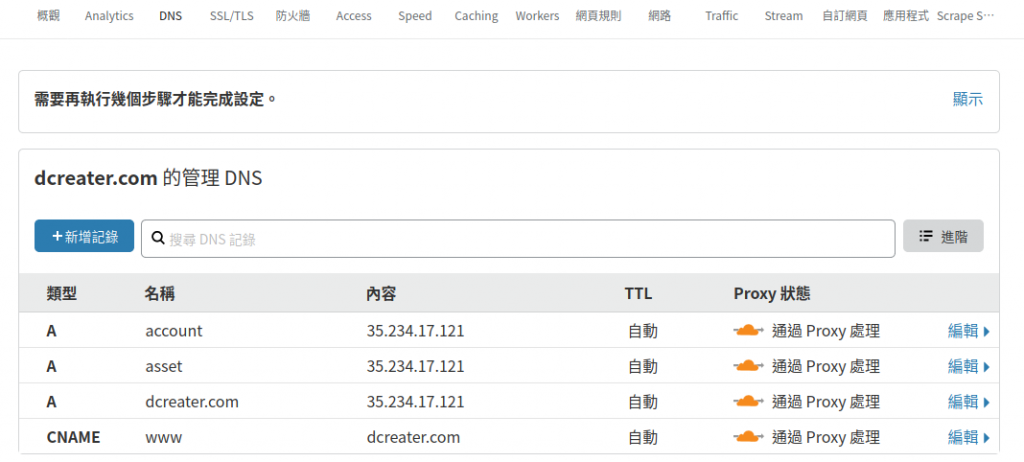Click the 名稱 column header
This screenshot has width=1024, height=462.
pos(160,294)
